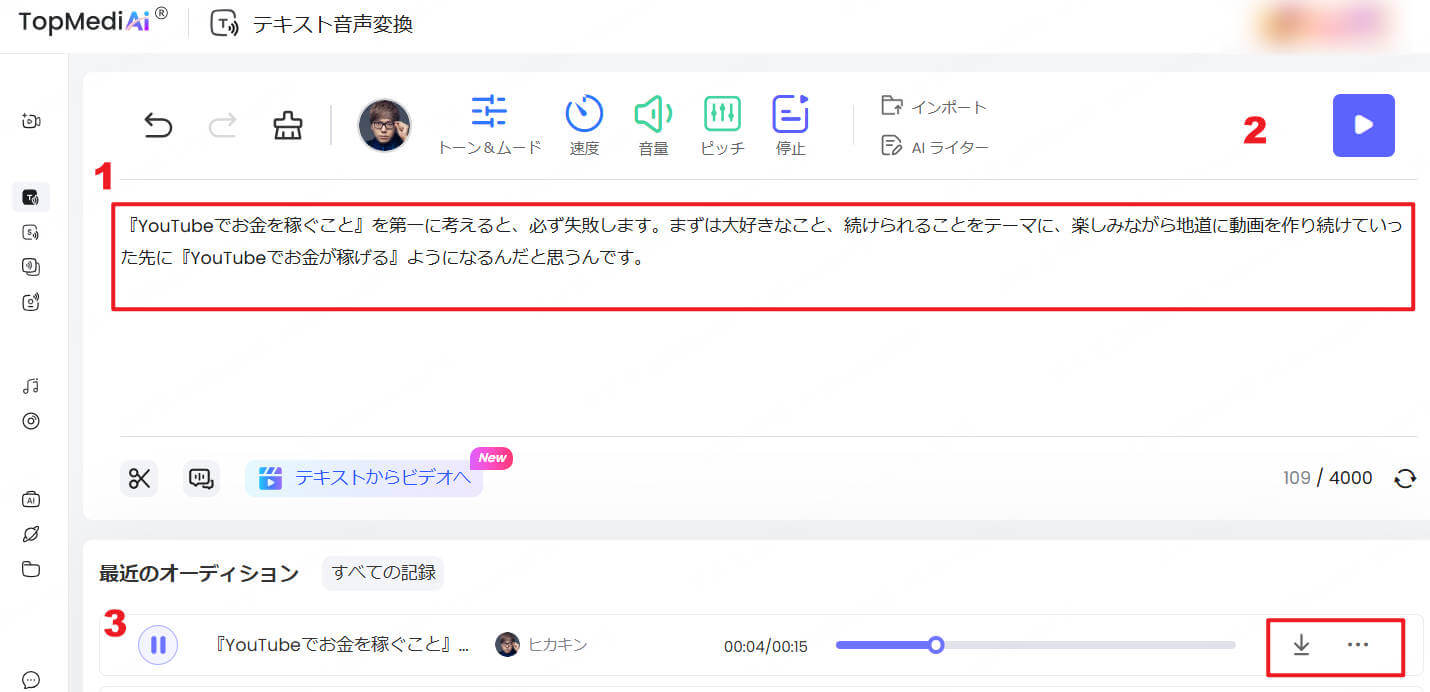Viewport: 1430px width, 692px height.
Task: Click the audio title 『YouTubeでお金を稼ぐこと』
Action: 343,645
